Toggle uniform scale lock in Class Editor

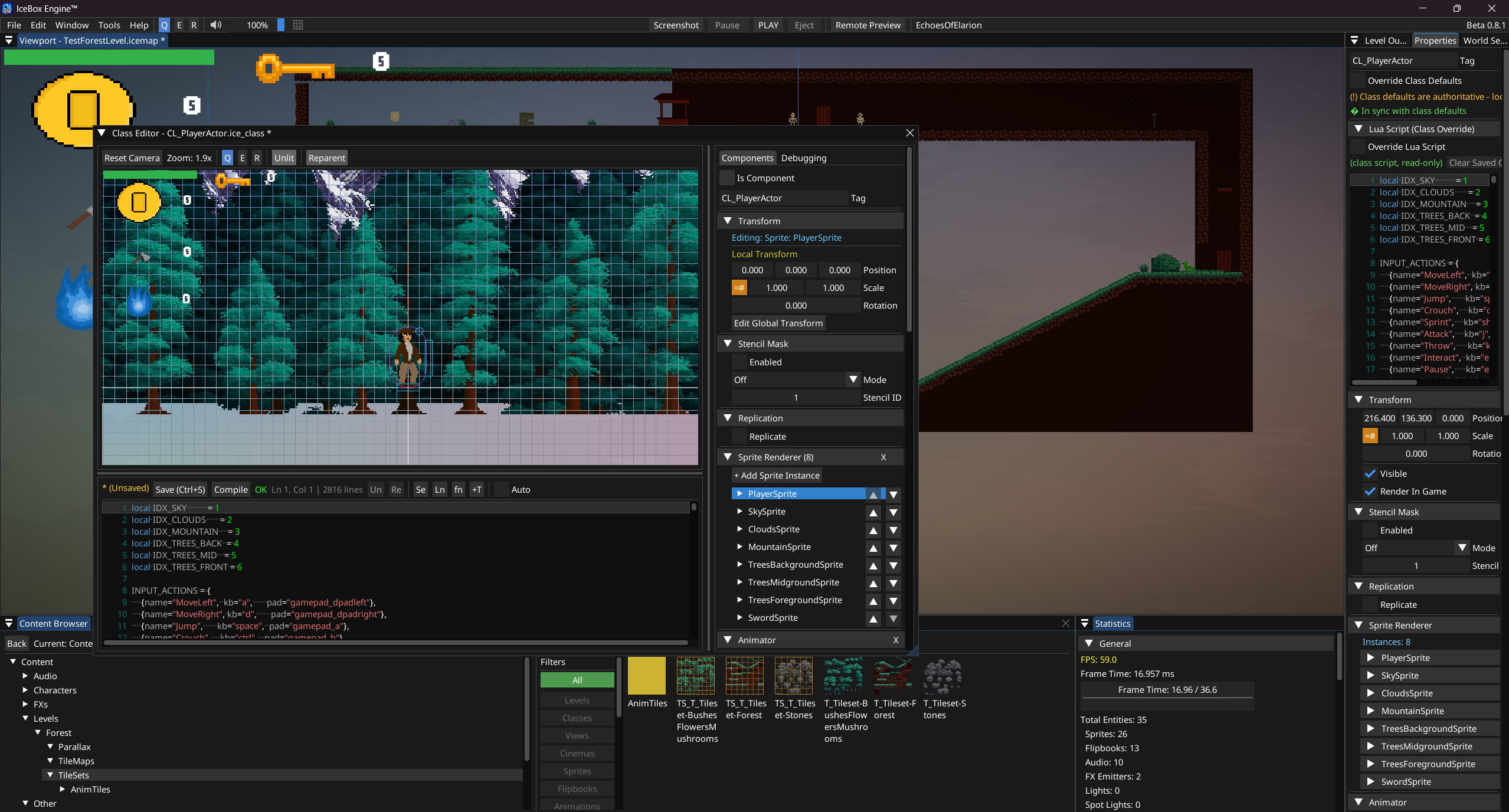click(739, 288)
